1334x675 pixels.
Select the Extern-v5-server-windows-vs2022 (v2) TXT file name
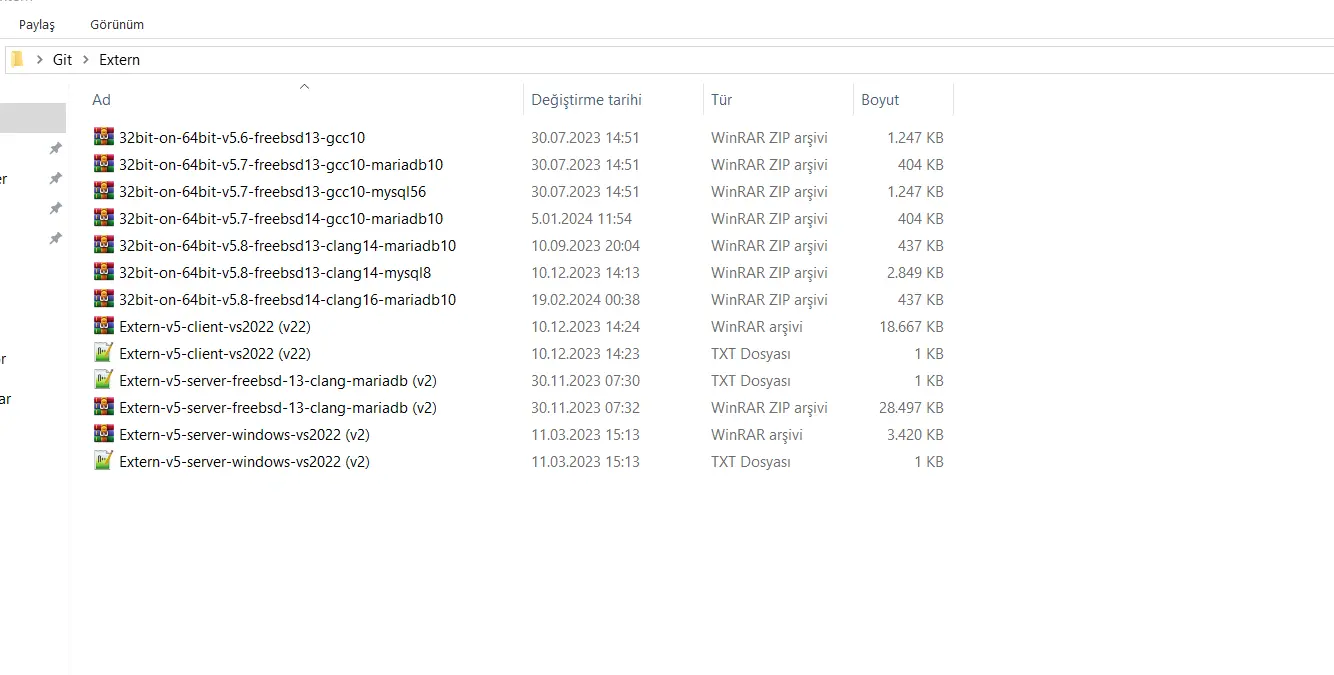245,462
